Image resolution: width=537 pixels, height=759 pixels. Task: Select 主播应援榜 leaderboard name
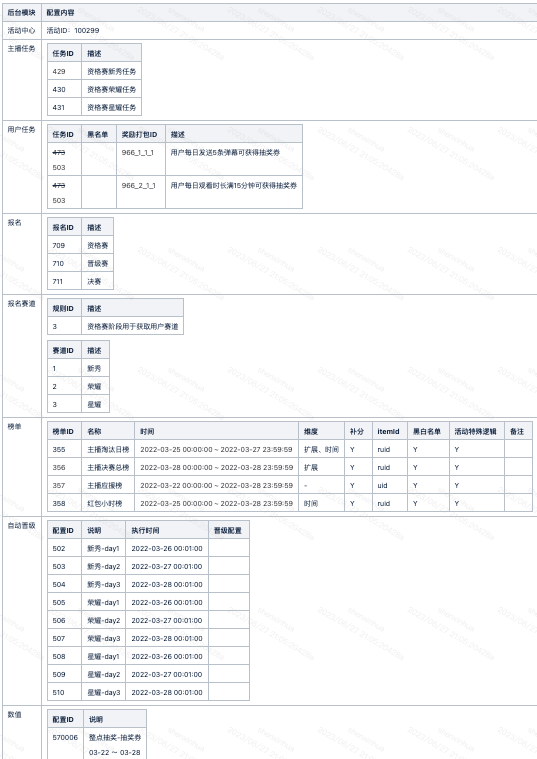pyautogui.click(x=105, y=485)
